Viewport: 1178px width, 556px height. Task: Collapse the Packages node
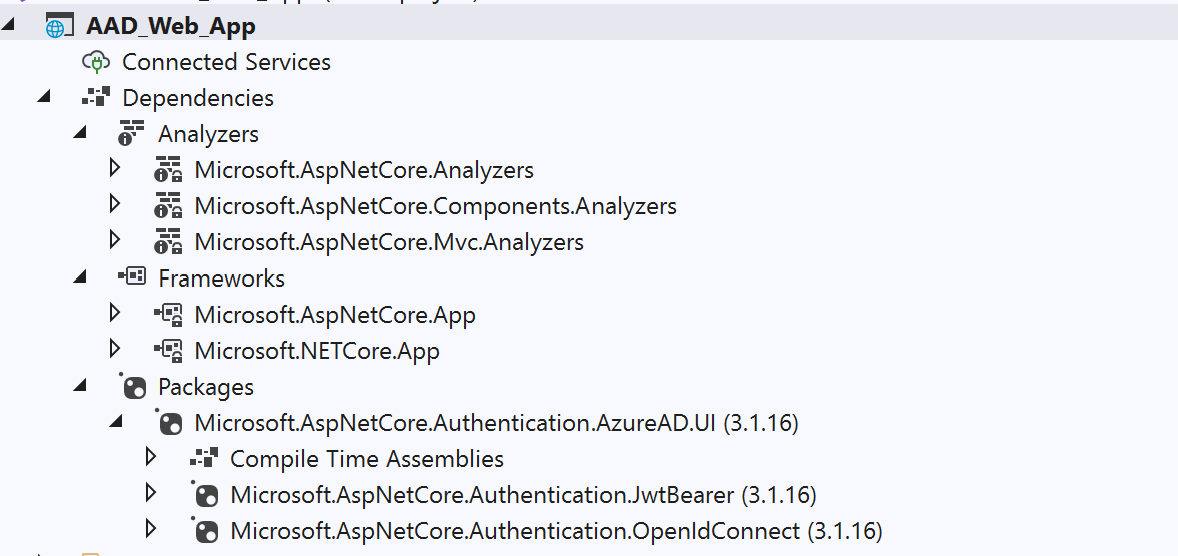(80, 385)
